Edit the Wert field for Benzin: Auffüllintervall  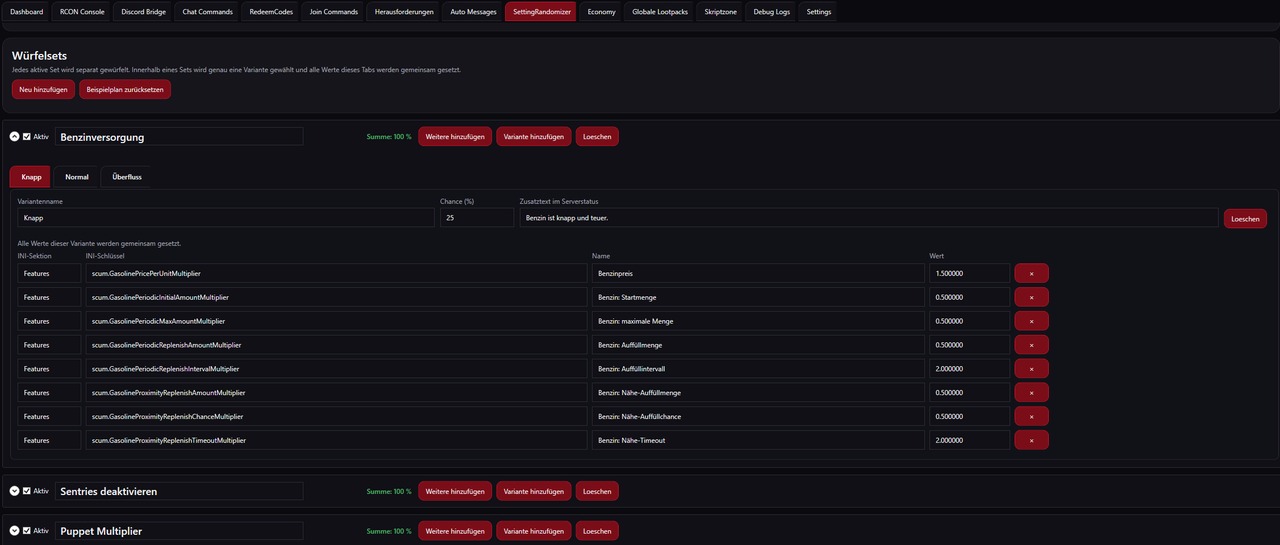click(969, 369)
